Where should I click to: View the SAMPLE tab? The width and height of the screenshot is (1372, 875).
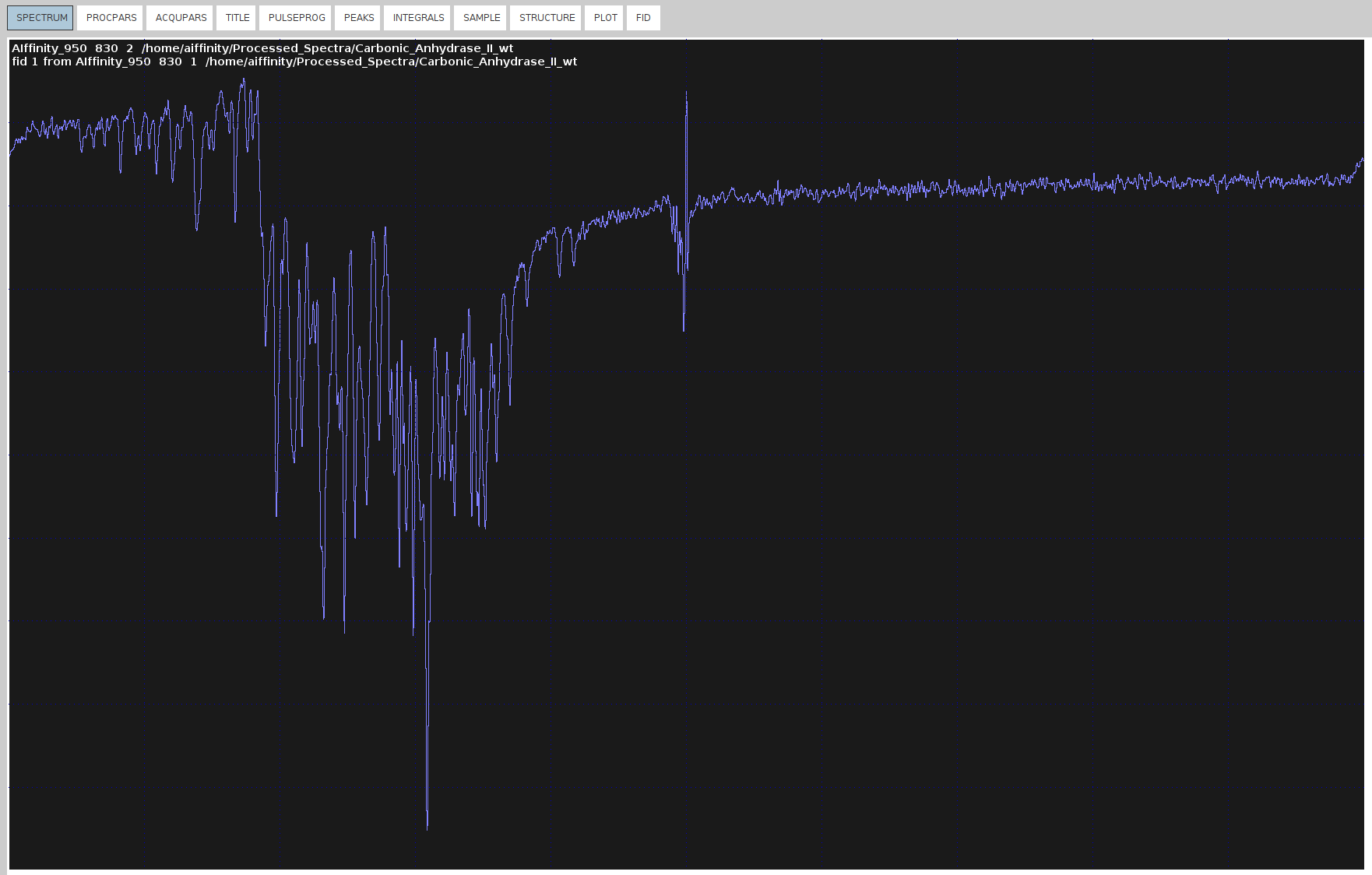point(481,18)
